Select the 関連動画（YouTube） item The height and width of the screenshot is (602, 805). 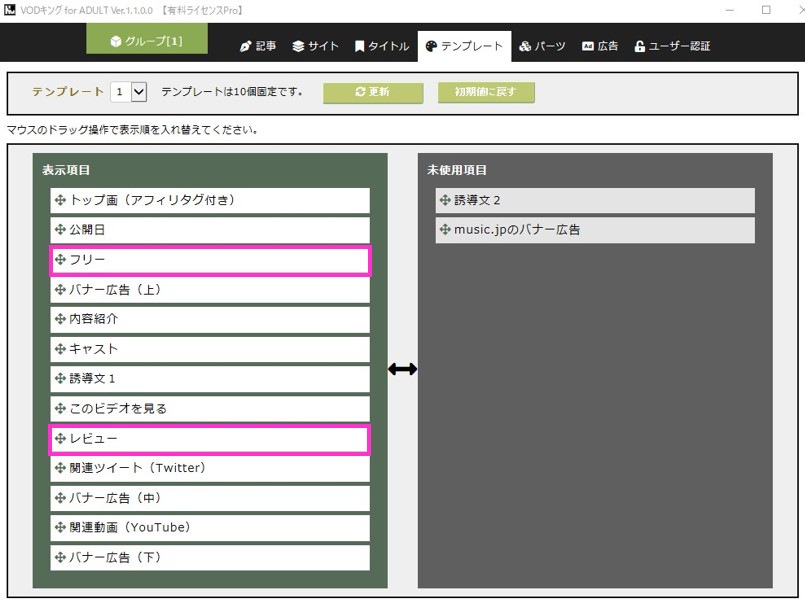(210, 528)
